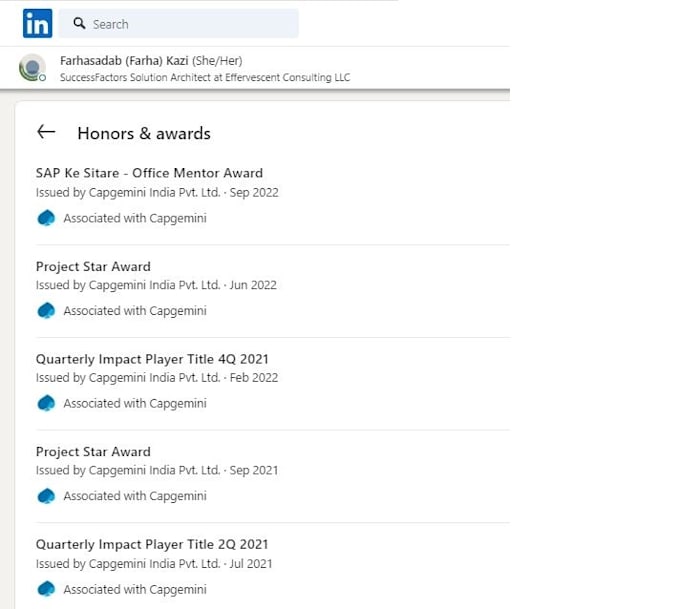Go back using the left arrow
This screenshot has width=680, height=609.
click(x=46, y=132)
